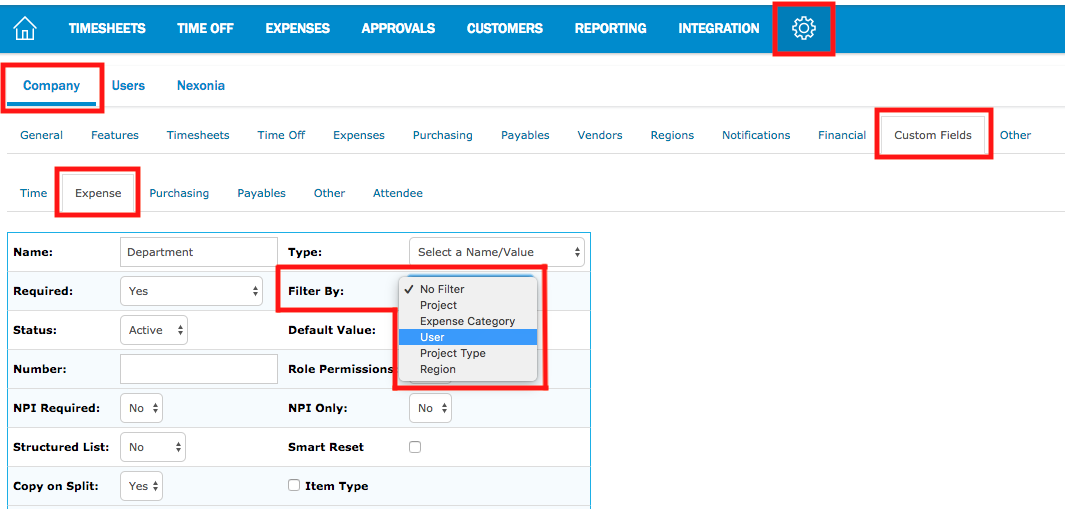Open the Custom Fields settings tab
1065x509 pixels.
click(x=932, y=135)
